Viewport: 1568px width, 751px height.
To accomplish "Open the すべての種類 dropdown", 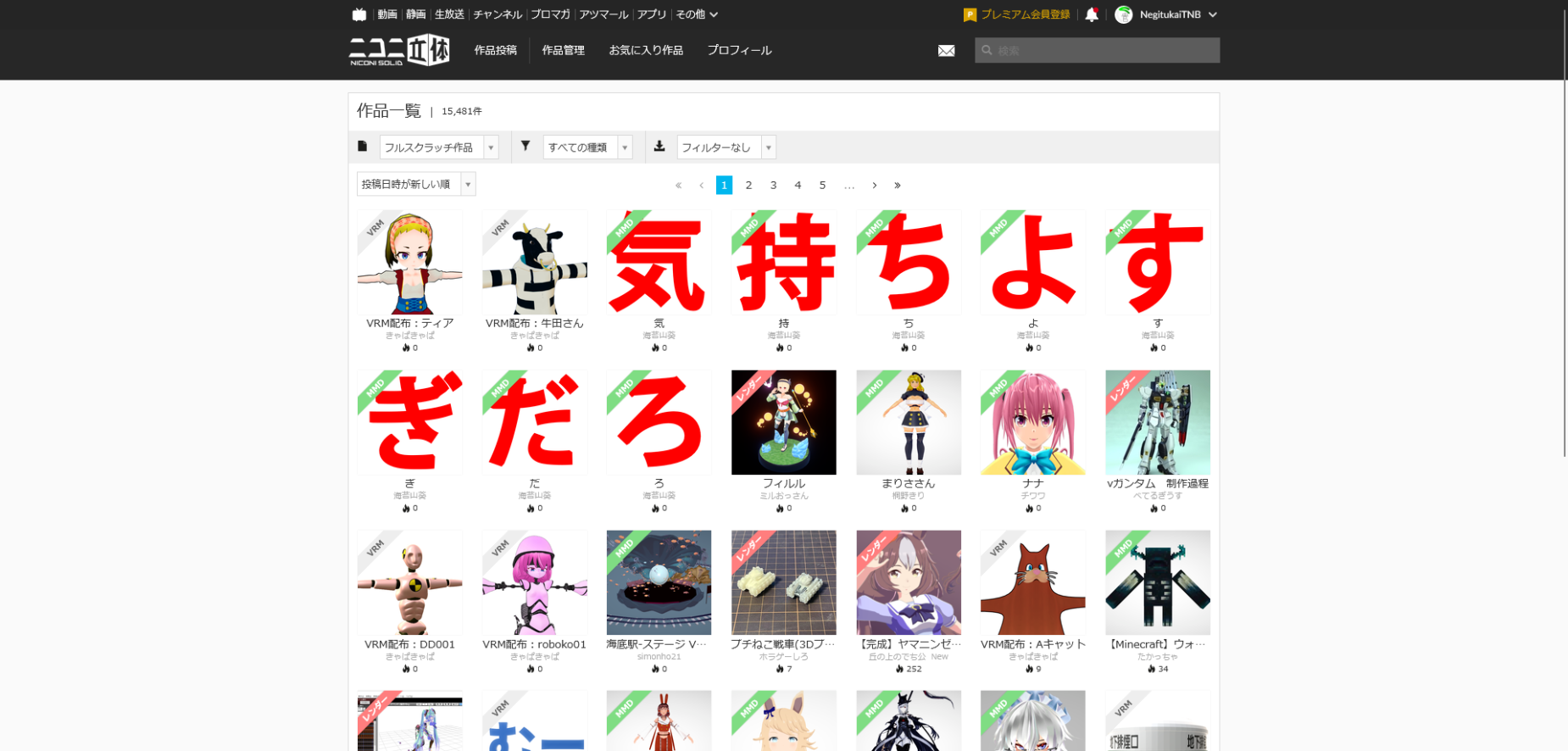I will (x=588, y=147).
